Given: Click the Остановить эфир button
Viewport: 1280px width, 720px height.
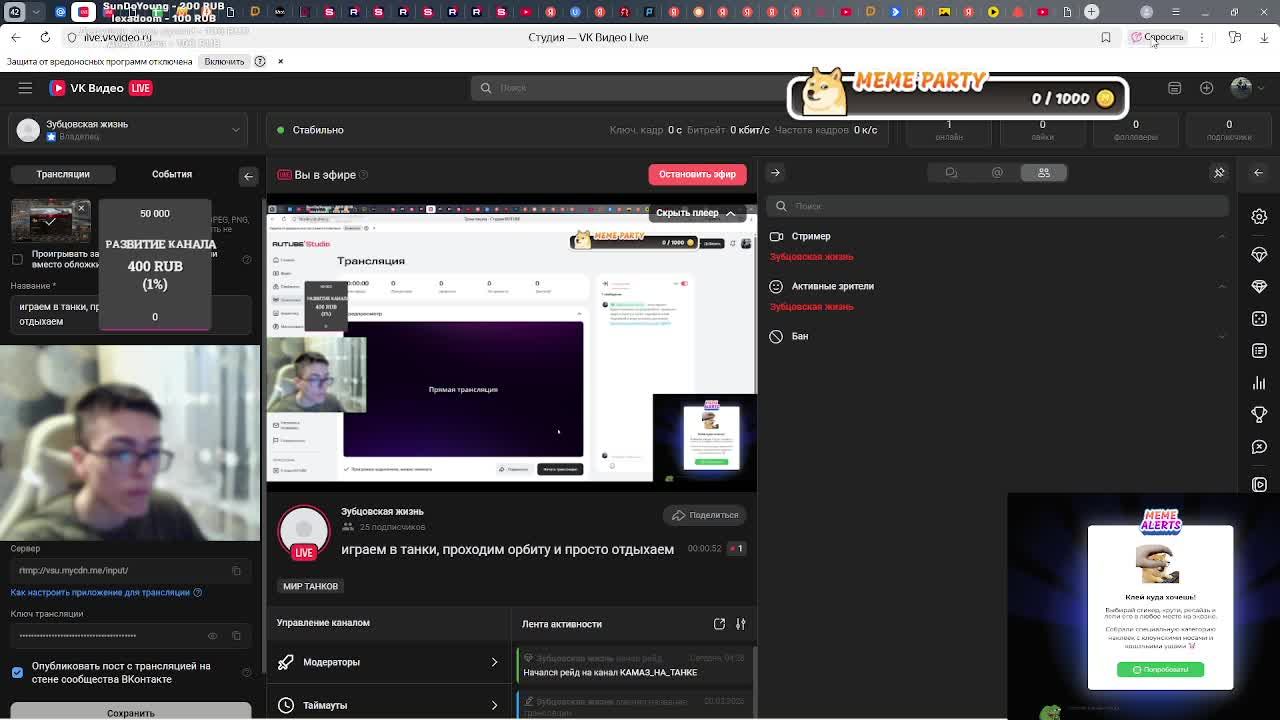Looking at the screenshot, I should click(x=697, y=174).
